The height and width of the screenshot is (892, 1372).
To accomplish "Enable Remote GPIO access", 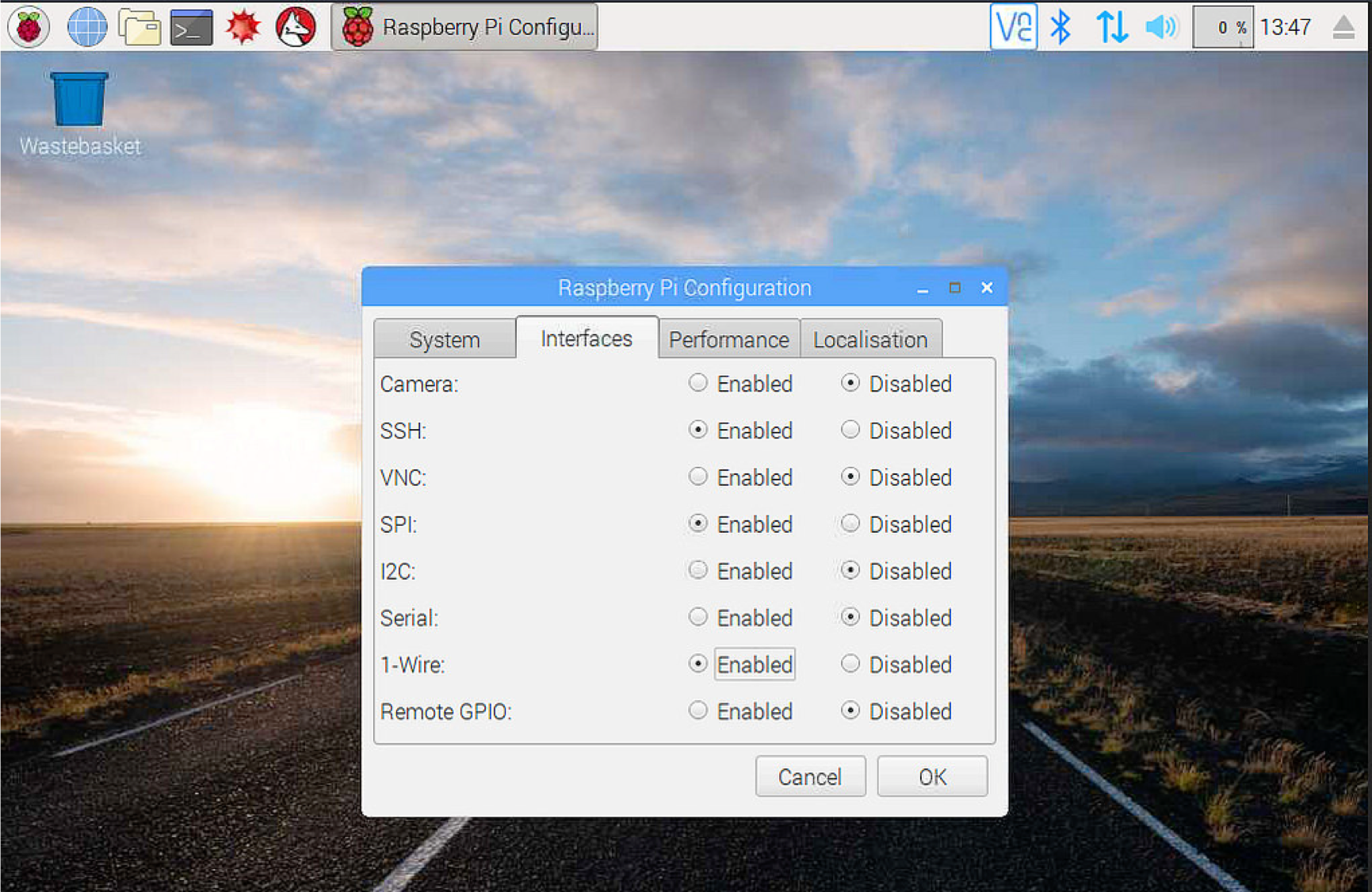I will 698,710.
